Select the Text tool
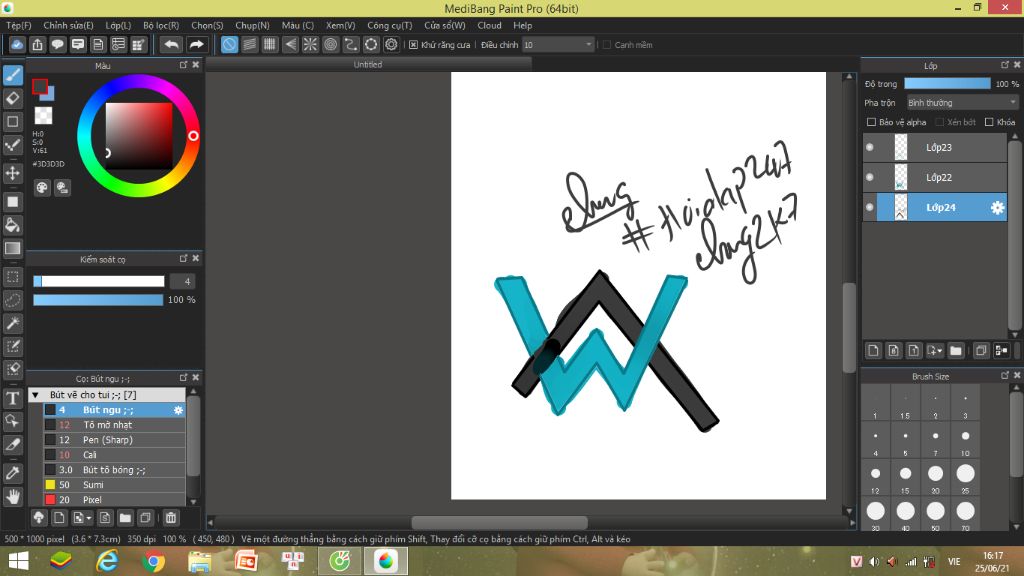 [12, 398]
